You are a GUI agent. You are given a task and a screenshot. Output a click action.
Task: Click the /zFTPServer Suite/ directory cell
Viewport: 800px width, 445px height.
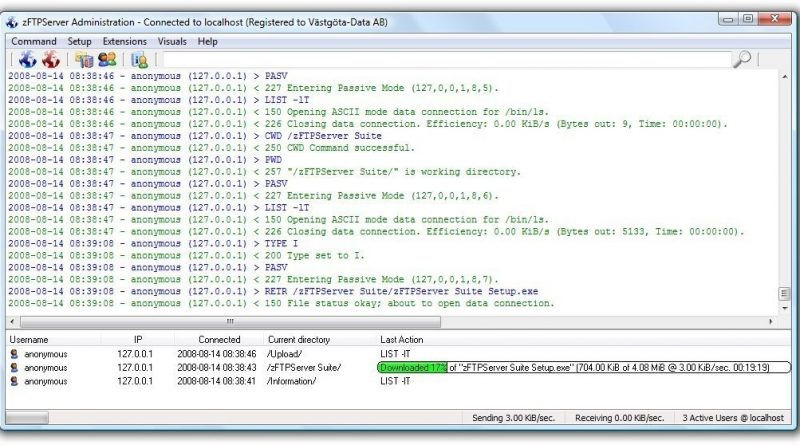coord(304,367)
